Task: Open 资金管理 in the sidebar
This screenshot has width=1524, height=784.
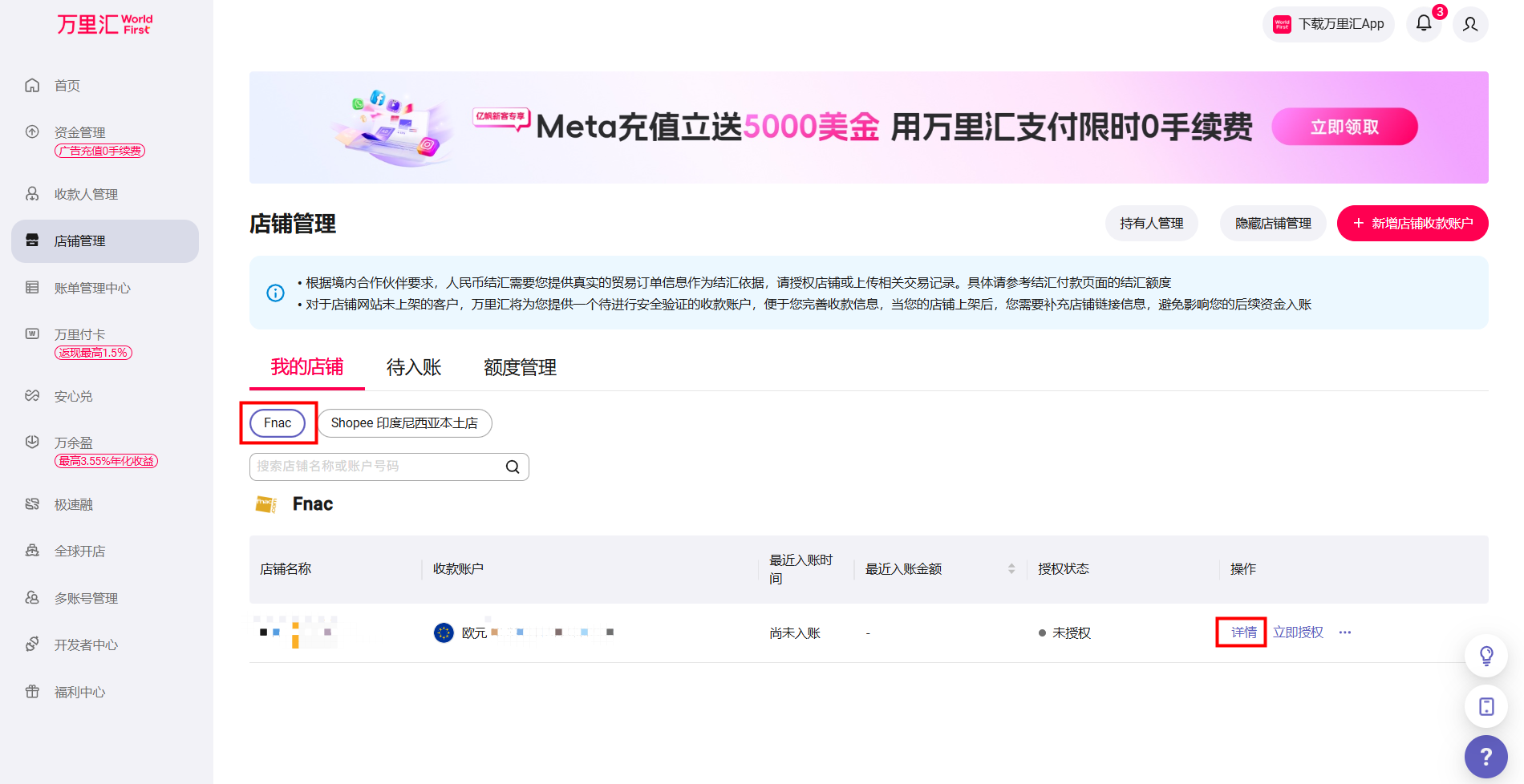Action: tap(80, 132)
